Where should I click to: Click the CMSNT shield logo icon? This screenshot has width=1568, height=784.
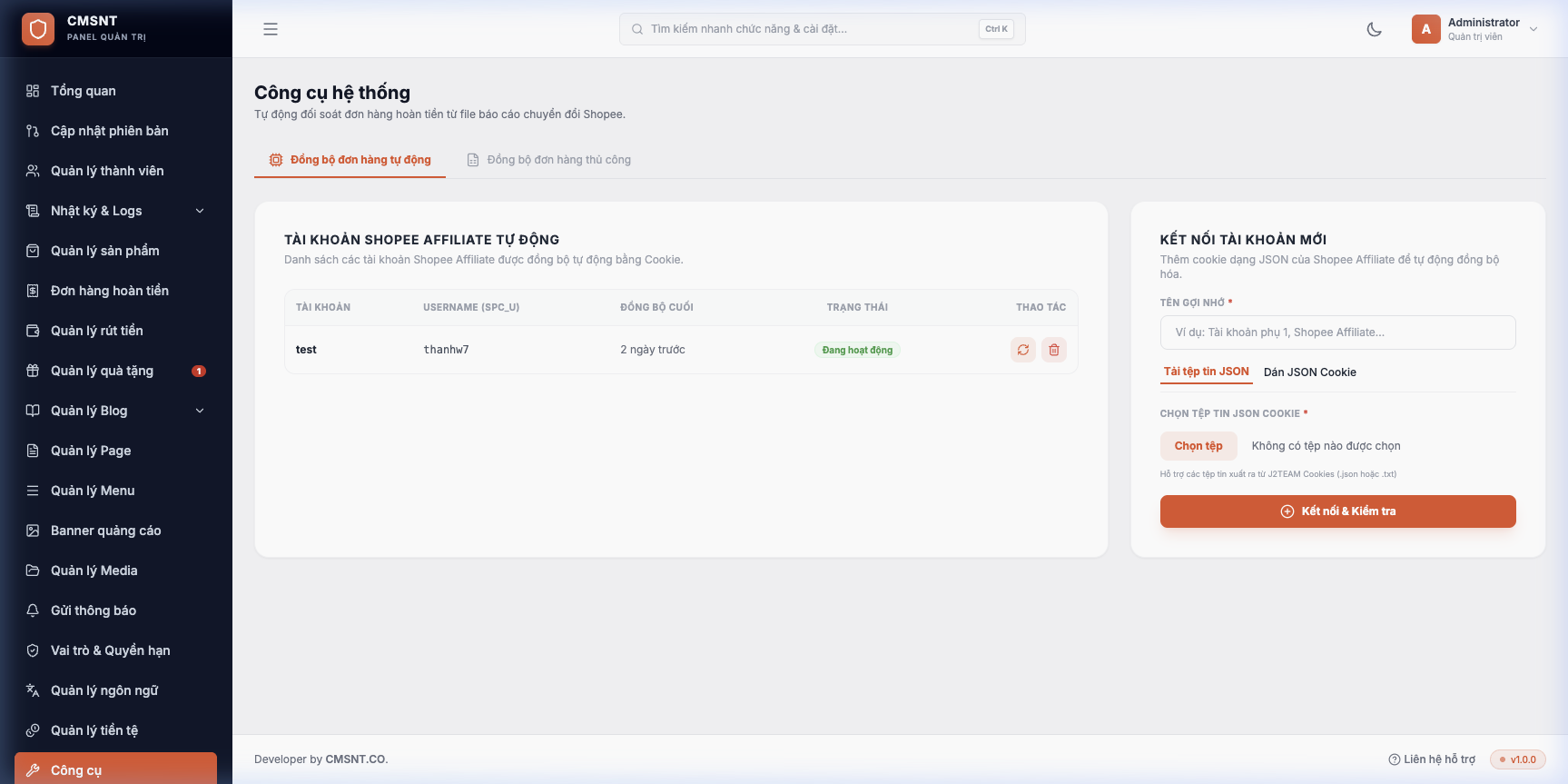[x=38, y=29]
